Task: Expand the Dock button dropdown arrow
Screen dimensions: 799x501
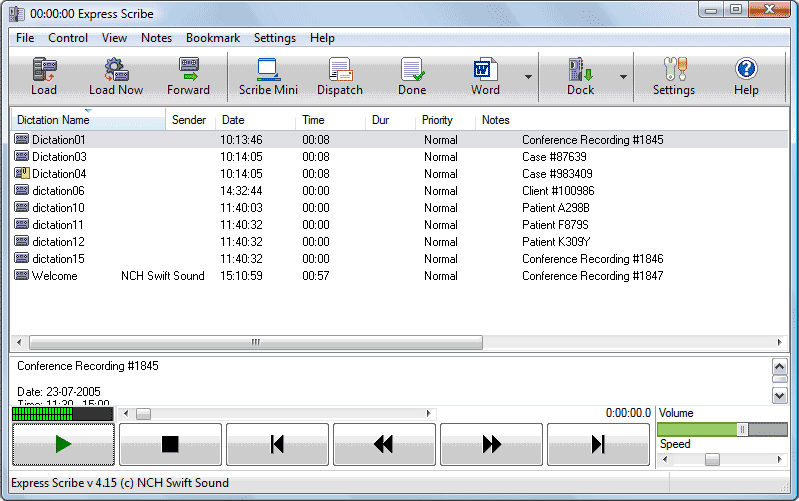Action: tap(623, 77)
